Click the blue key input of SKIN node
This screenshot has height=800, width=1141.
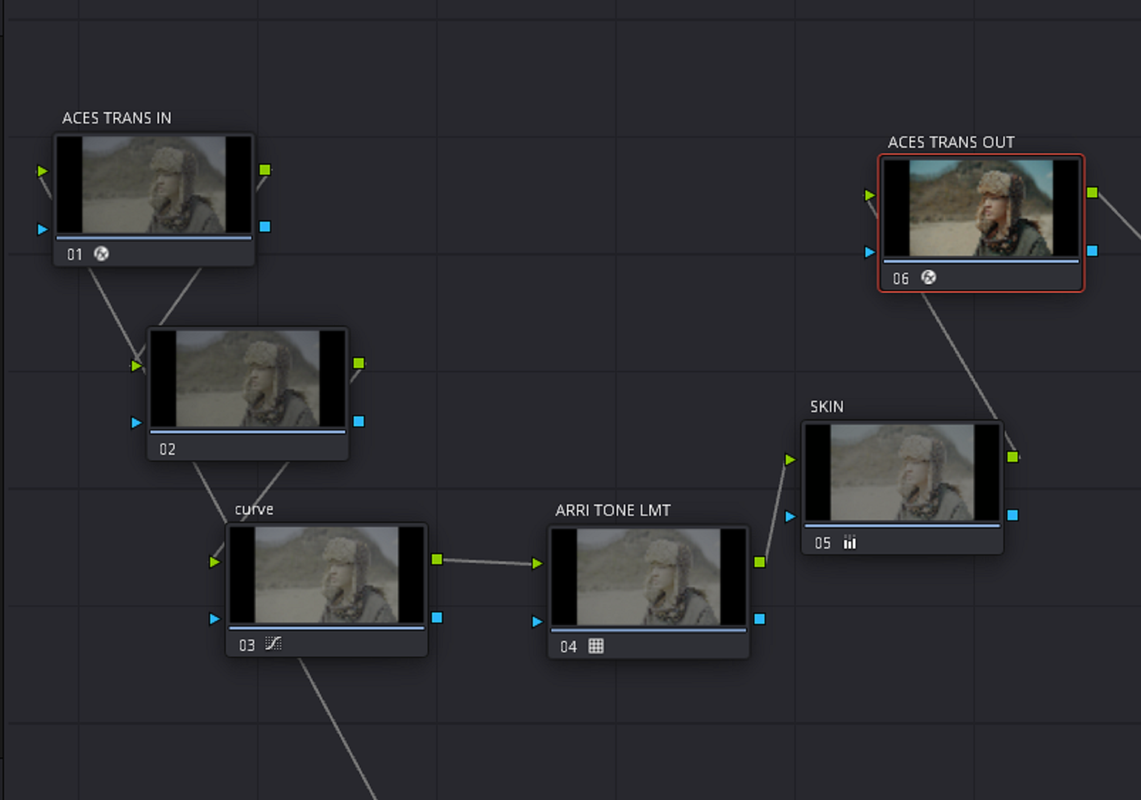click(790, 517)
